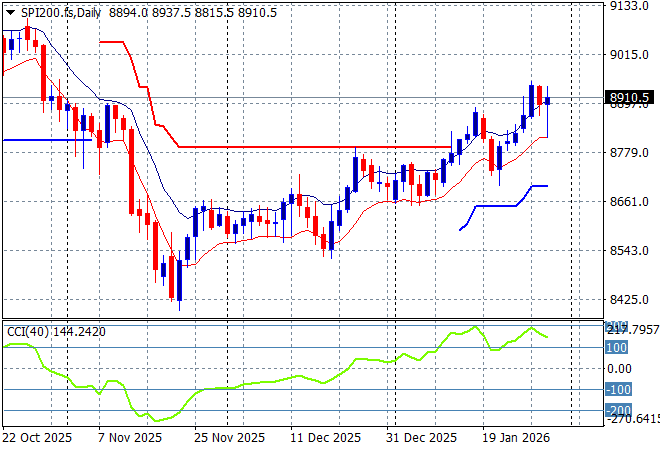The width and height of the screenshot is (660, 450).
Task: Select the 19 Jan 2026 date label
Action: pyautogui.click(x=516, y=438)
